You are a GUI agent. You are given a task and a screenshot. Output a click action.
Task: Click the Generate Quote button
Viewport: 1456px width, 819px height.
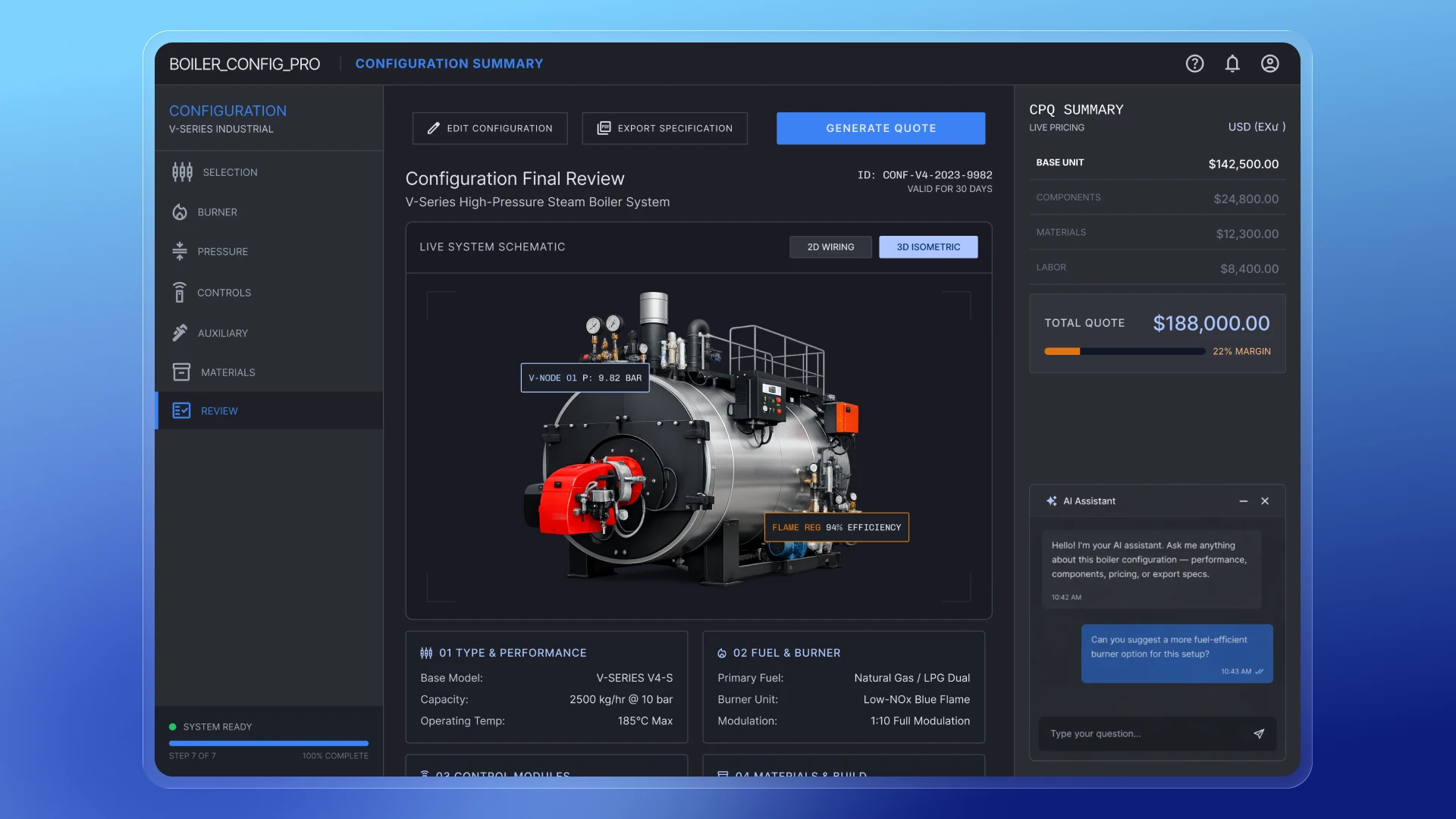click(880, 128)
